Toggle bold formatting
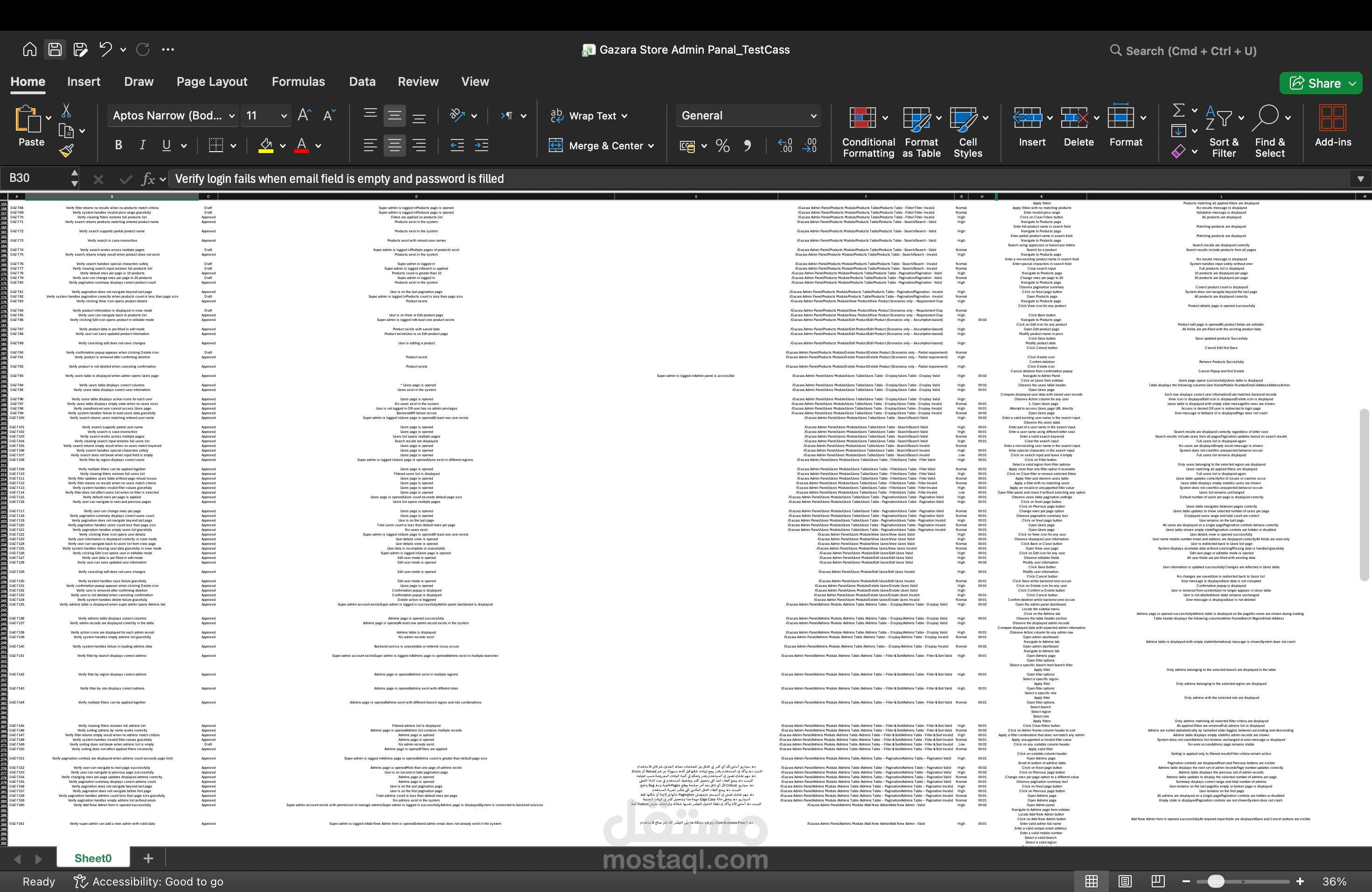This screenshot has width=1372, height=892. point(118,145)
